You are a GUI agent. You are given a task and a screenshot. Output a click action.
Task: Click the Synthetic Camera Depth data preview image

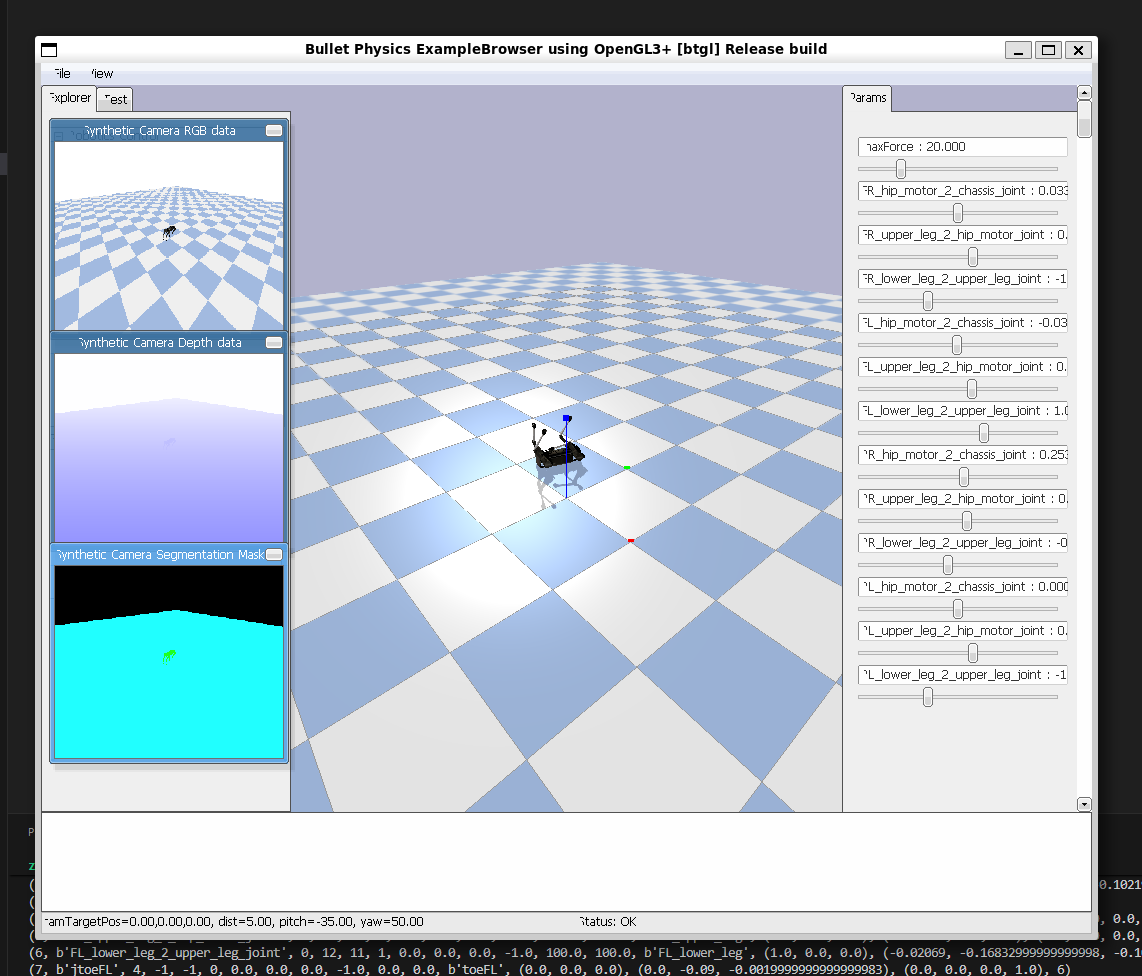click(x=169, y=447)
